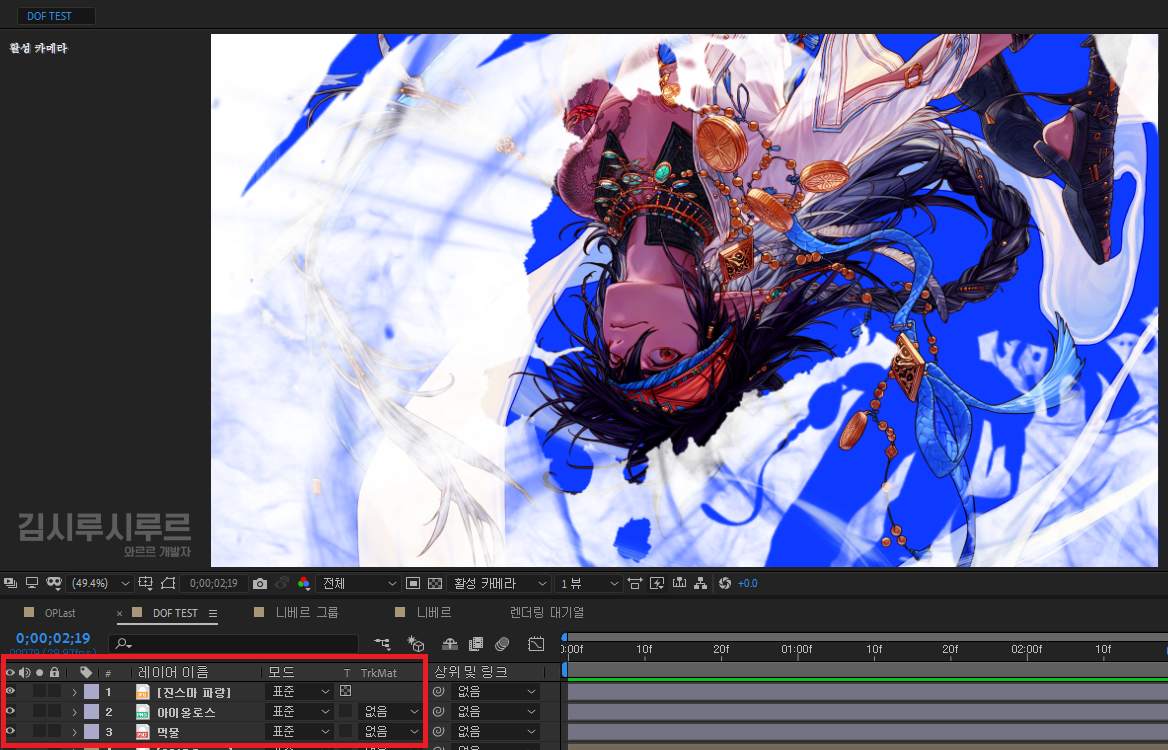Toggle the hide shy layers icon

pyautogui.click(x=449, y=643)
